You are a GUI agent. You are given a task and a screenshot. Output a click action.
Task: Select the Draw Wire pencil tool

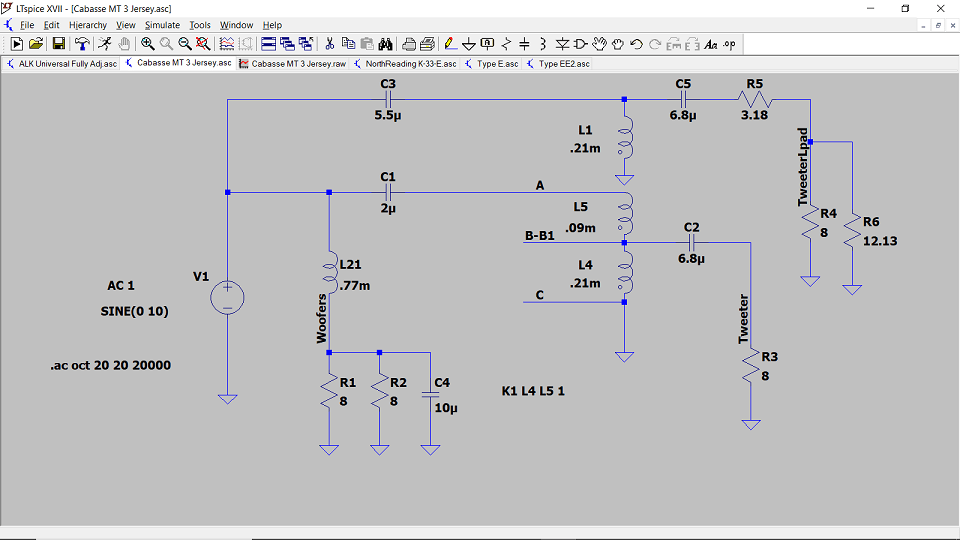point(450,43)
